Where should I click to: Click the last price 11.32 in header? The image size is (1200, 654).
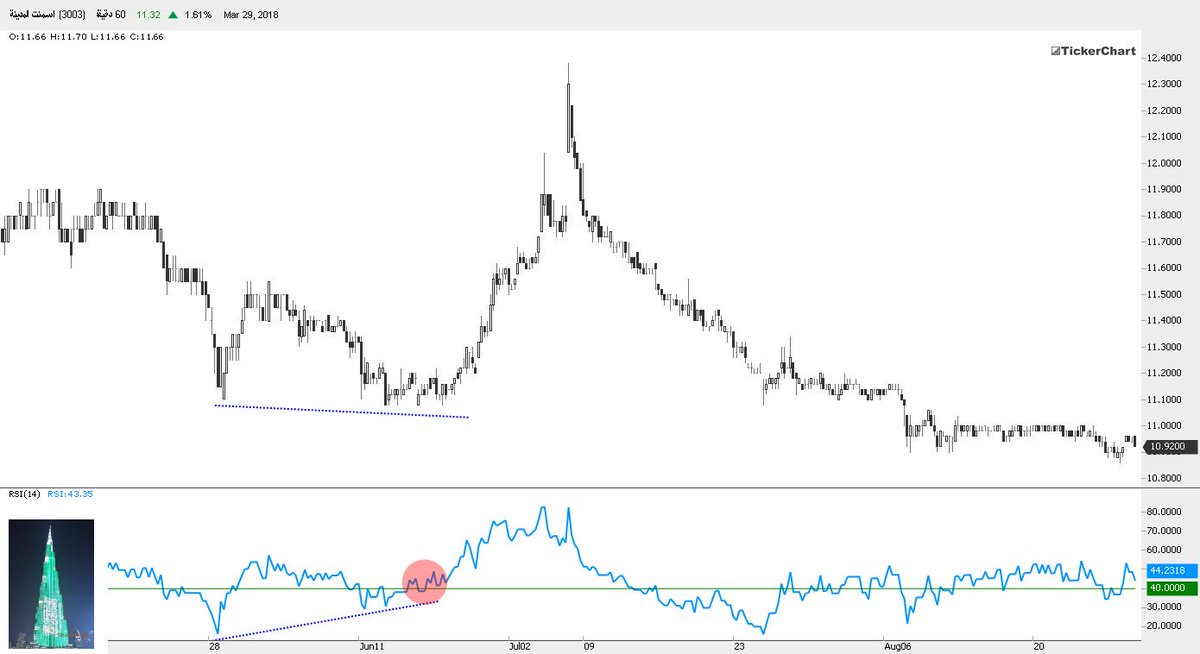tap(149, 16)
